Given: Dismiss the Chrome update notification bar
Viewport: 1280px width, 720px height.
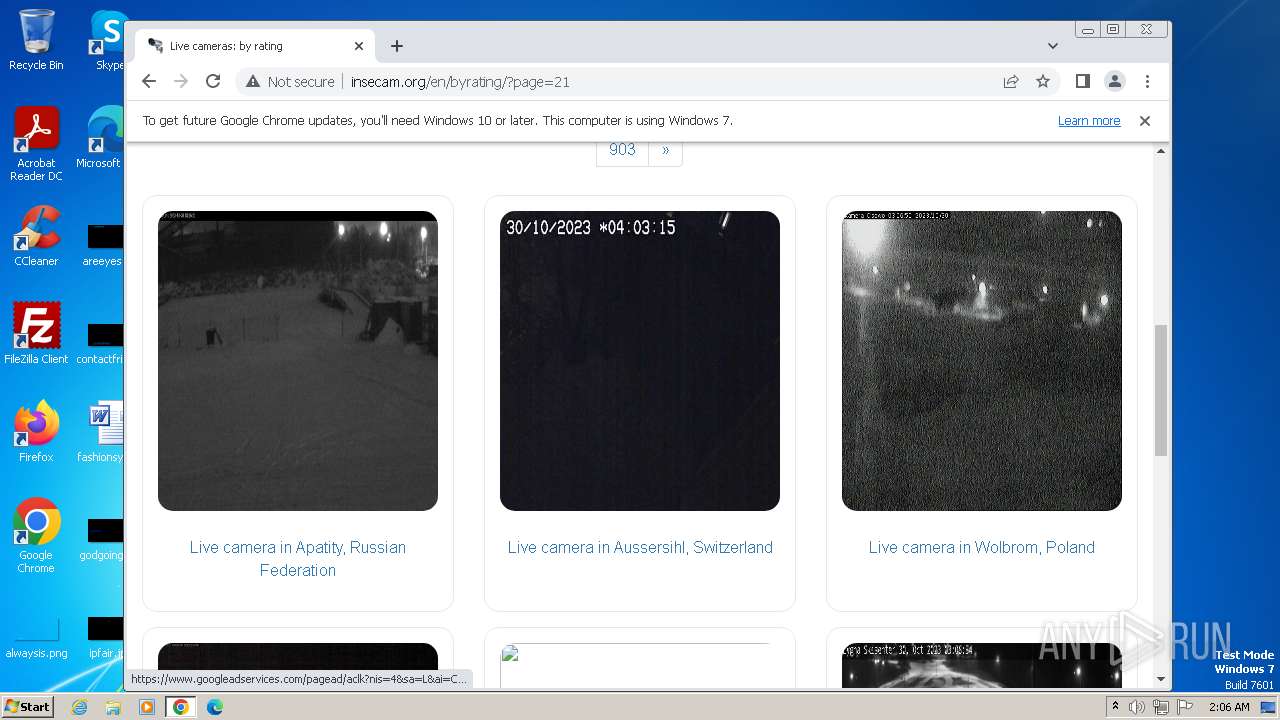Looking at the screenshot, I should coord(1145,120).
